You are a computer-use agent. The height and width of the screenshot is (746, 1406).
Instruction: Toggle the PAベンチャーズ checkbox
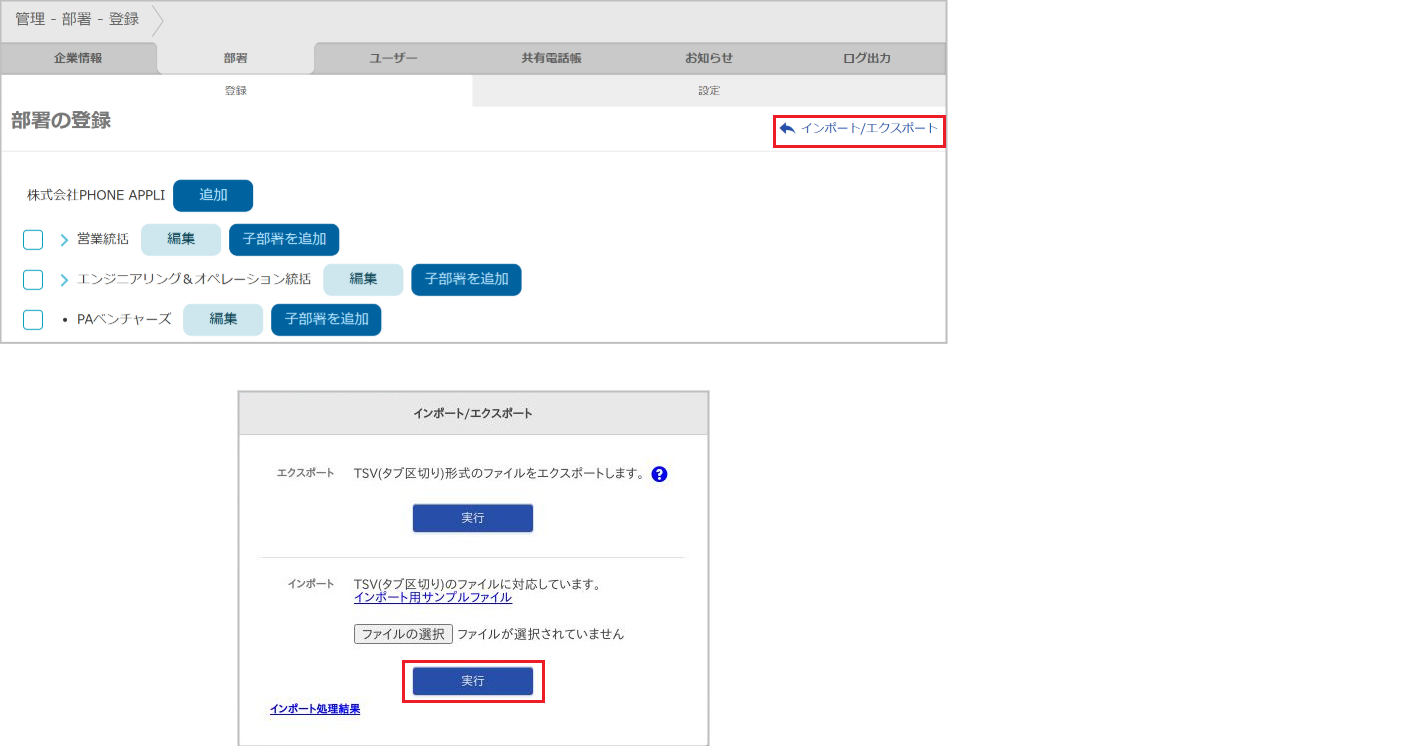coord(33,320)
